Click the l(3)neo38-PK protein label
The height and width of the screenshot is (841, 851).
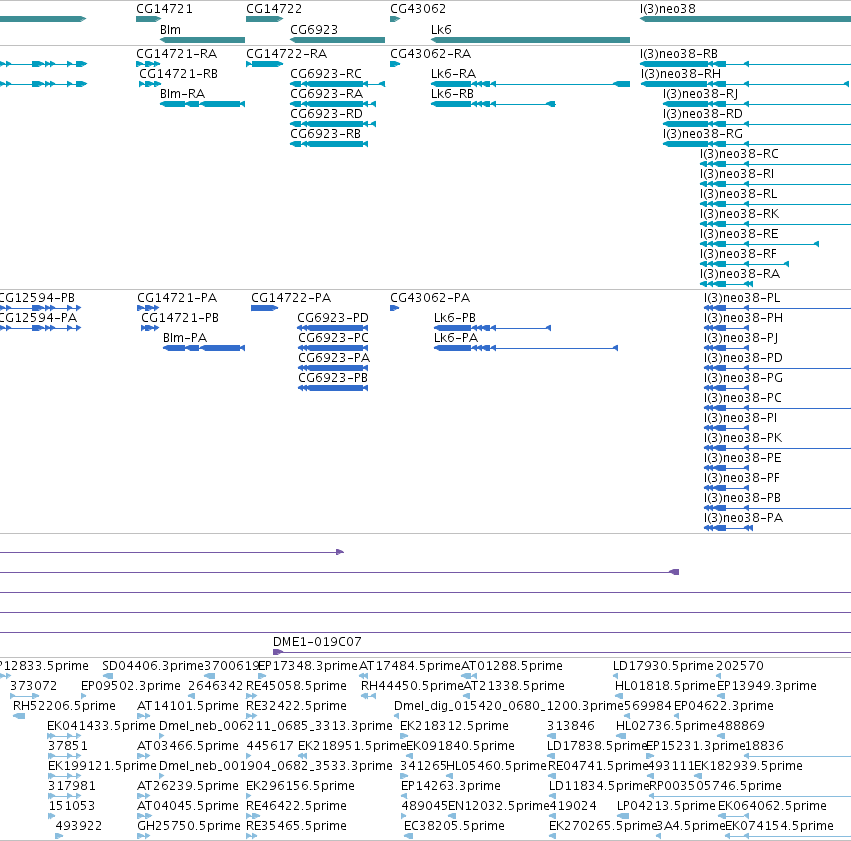[x=743, y=438]
